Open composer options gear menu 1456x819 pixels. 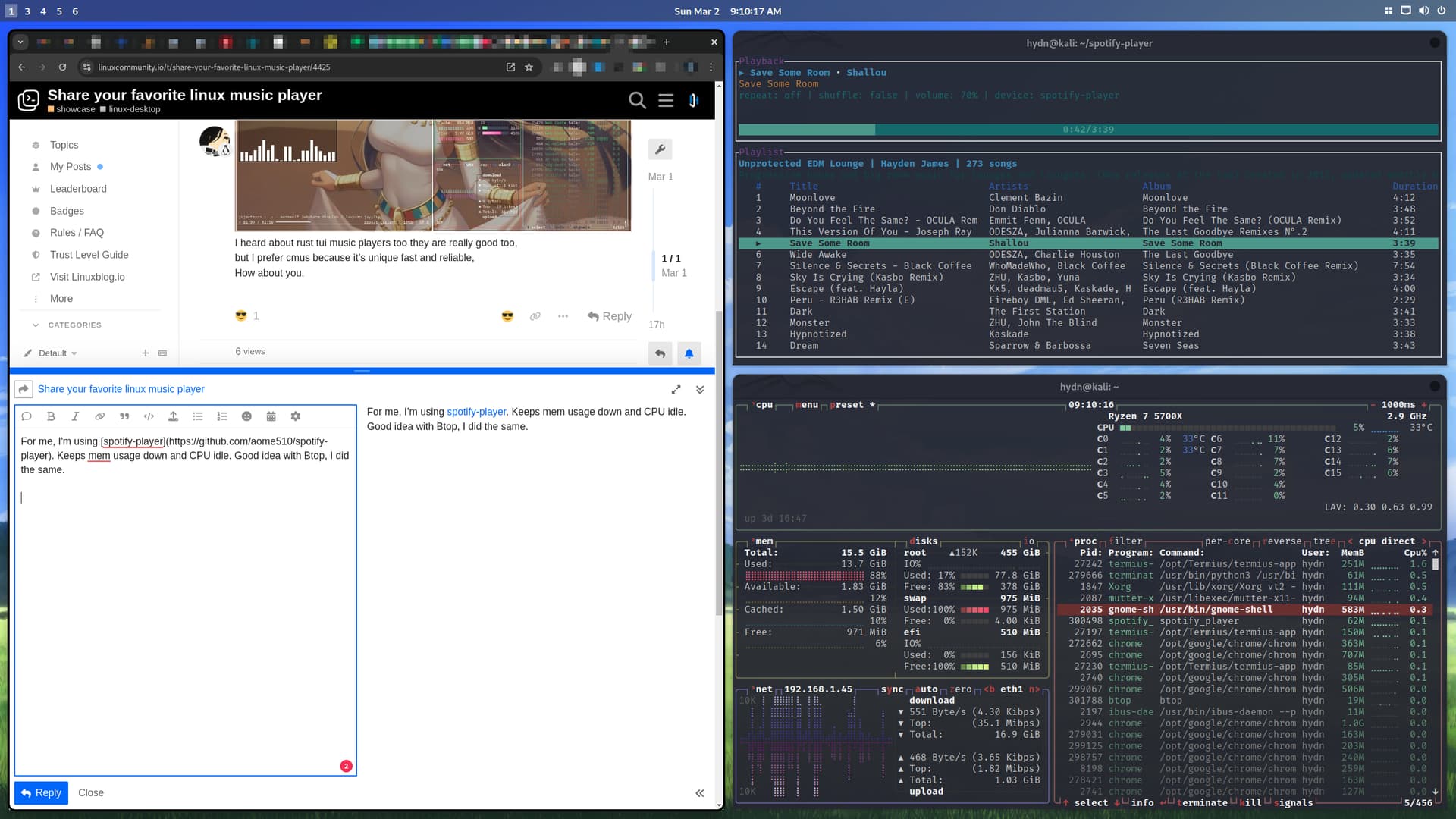click(x=296, y=416)
